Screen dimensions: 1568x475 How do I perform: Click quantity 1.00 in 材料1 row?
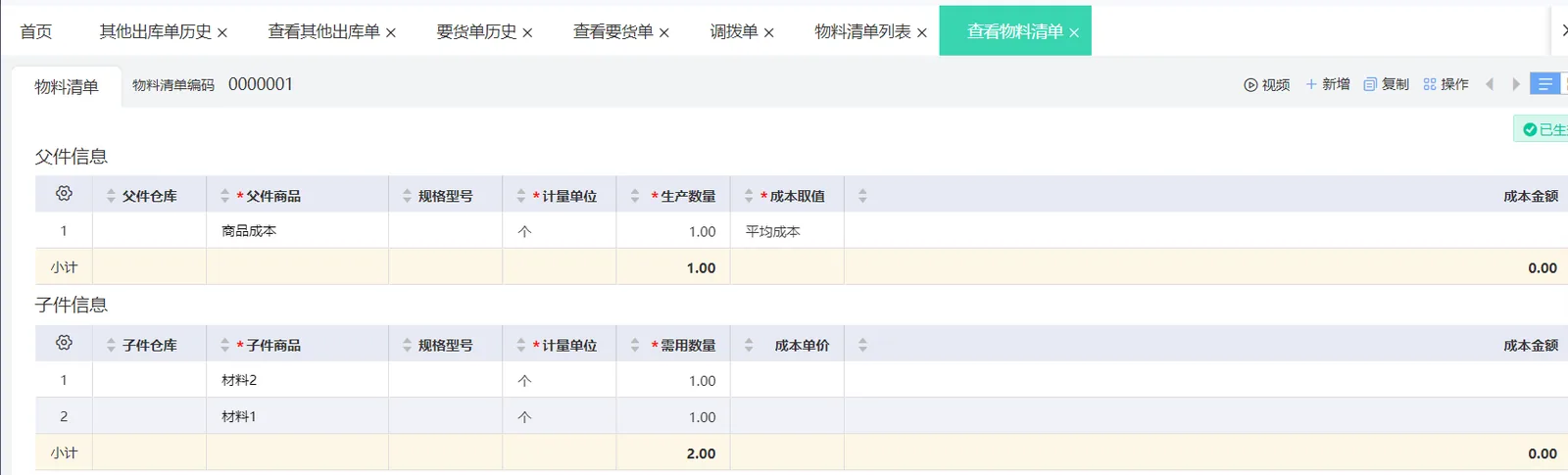(673, 416)
